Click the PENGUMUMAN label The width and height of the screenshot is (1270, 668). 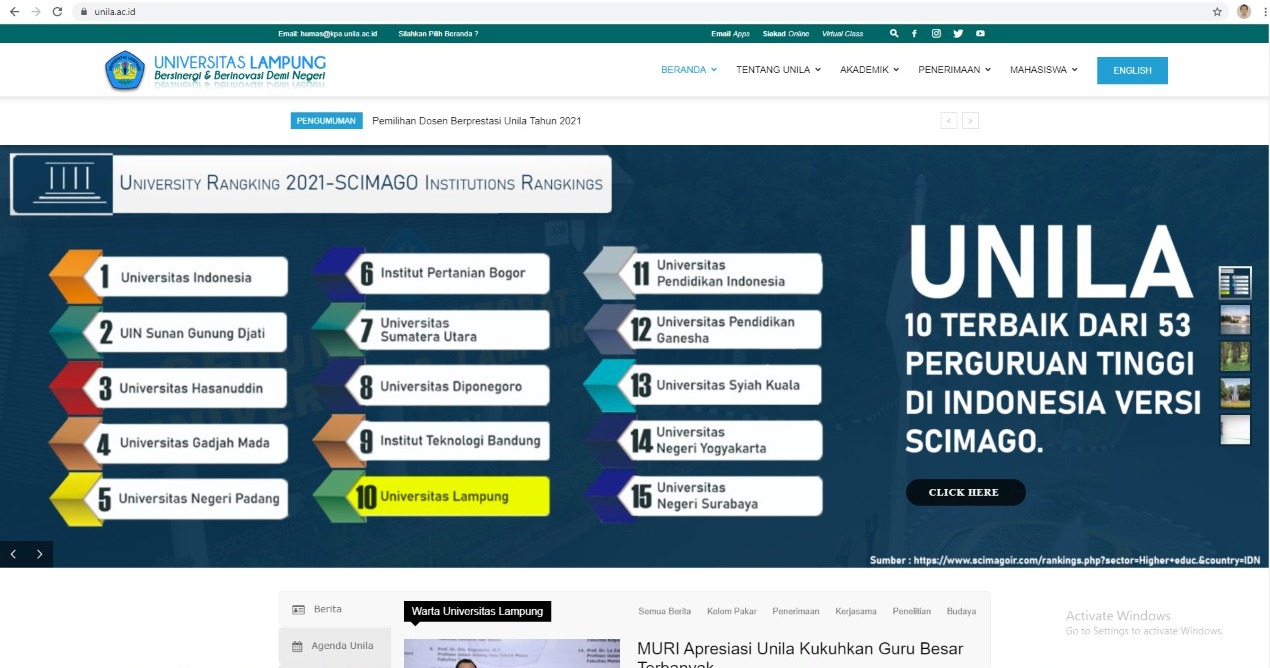point(327,121)
